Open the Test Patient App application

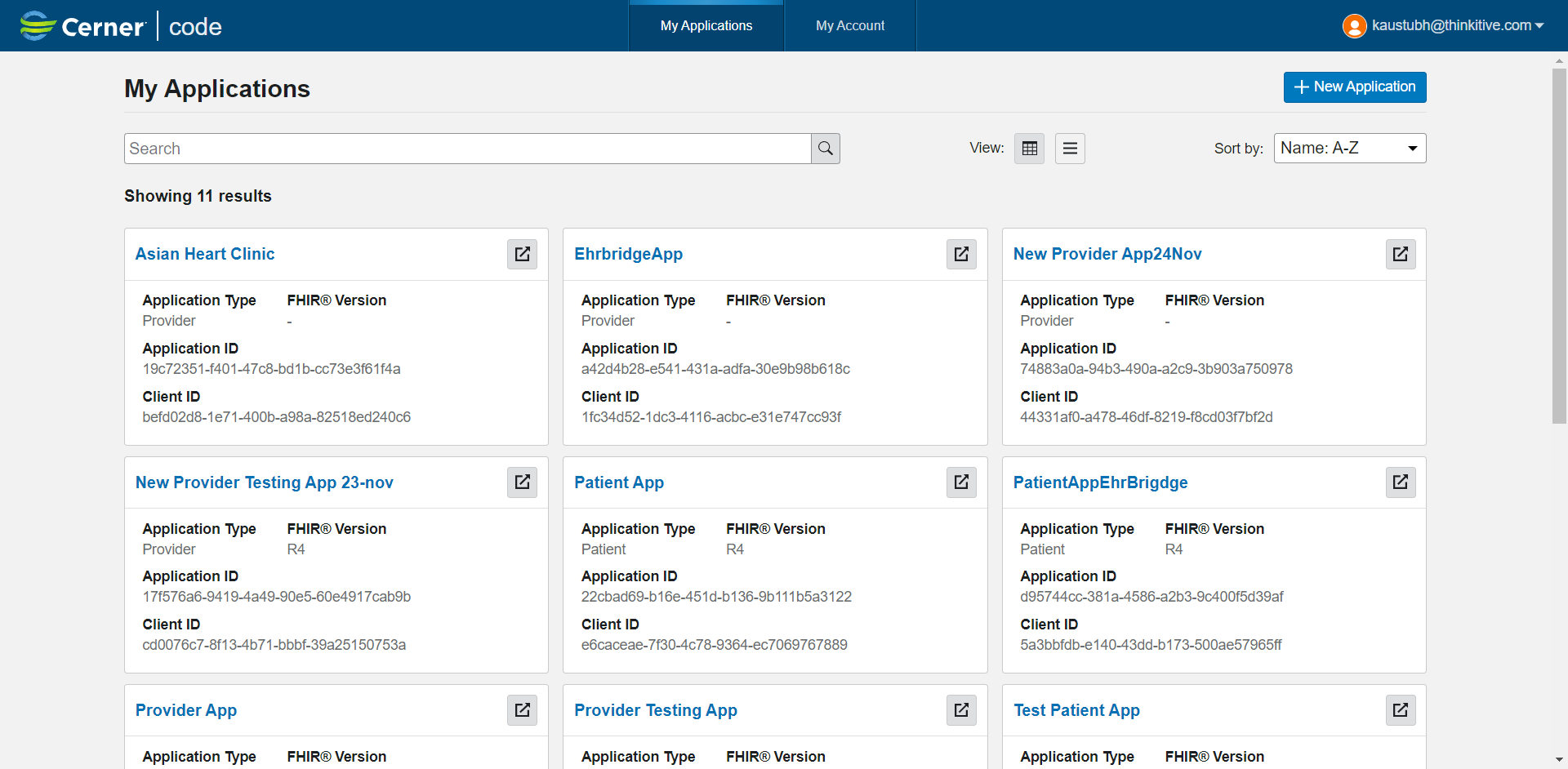tap(1076, 710)
